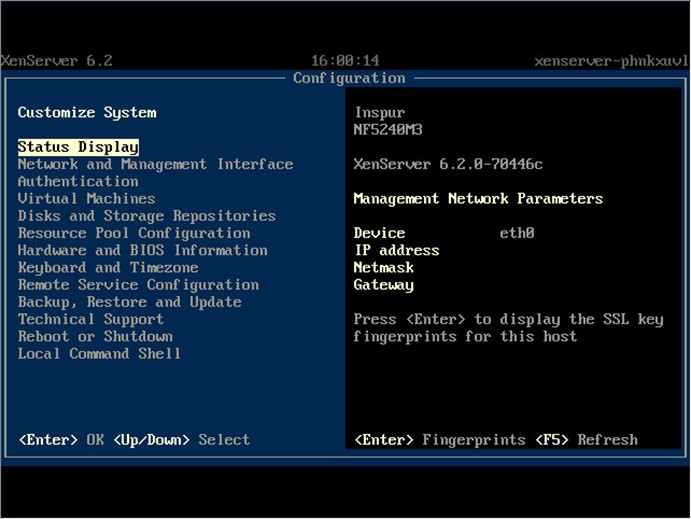Click the <Up/Down> Select hint
Image resolution: width=691 pixels, height=519 pixels.
coord(181,440)
